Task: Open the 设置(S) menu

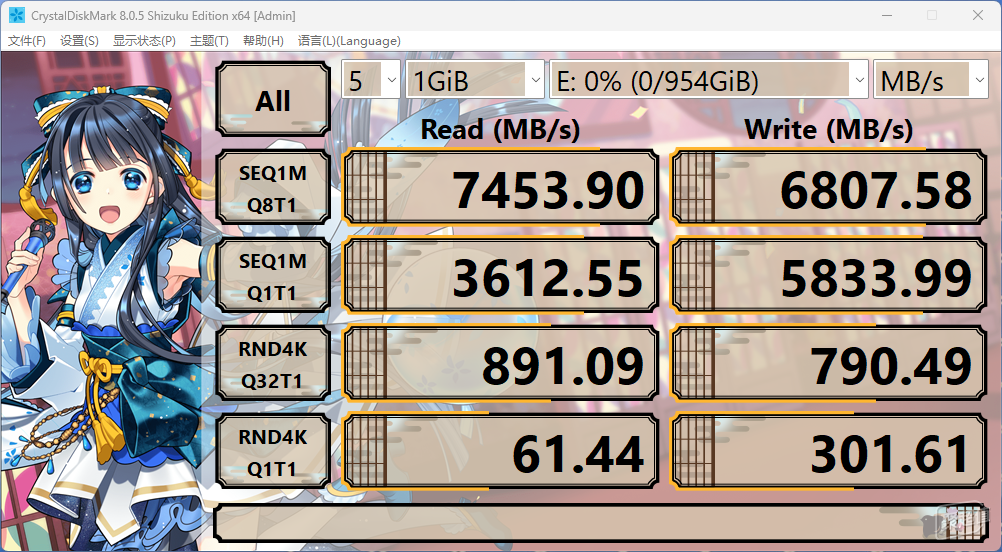Action: (79, 41)
